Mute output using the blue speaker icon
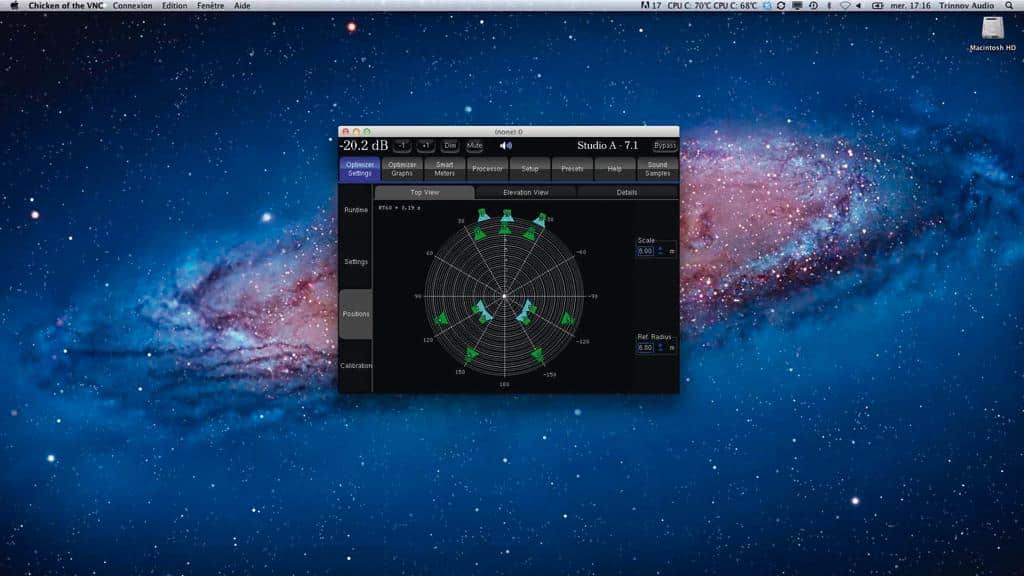The height and width of the screenshot is (576, 1024). pos(506,145)
